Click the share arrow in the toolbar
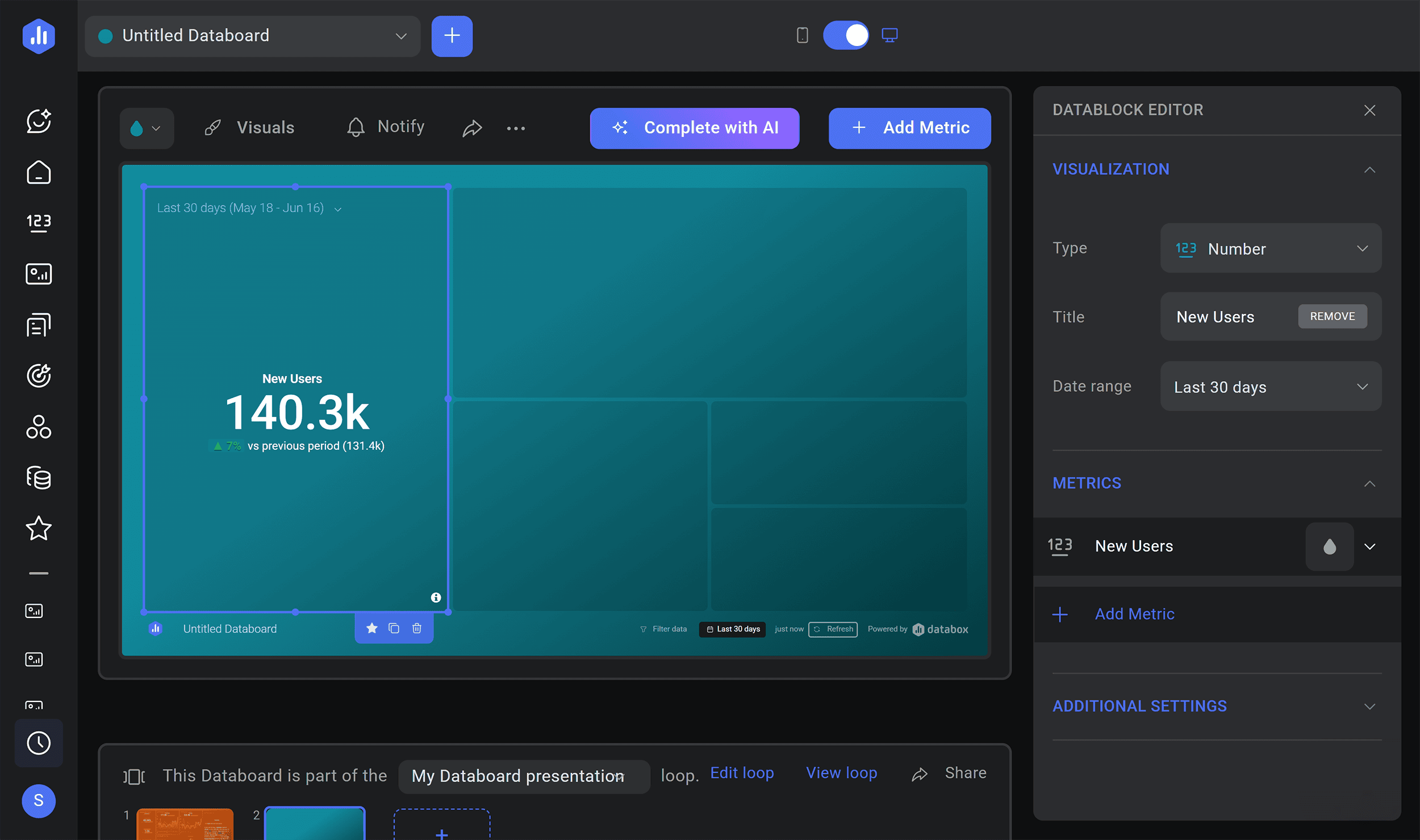 pos(472,128)
